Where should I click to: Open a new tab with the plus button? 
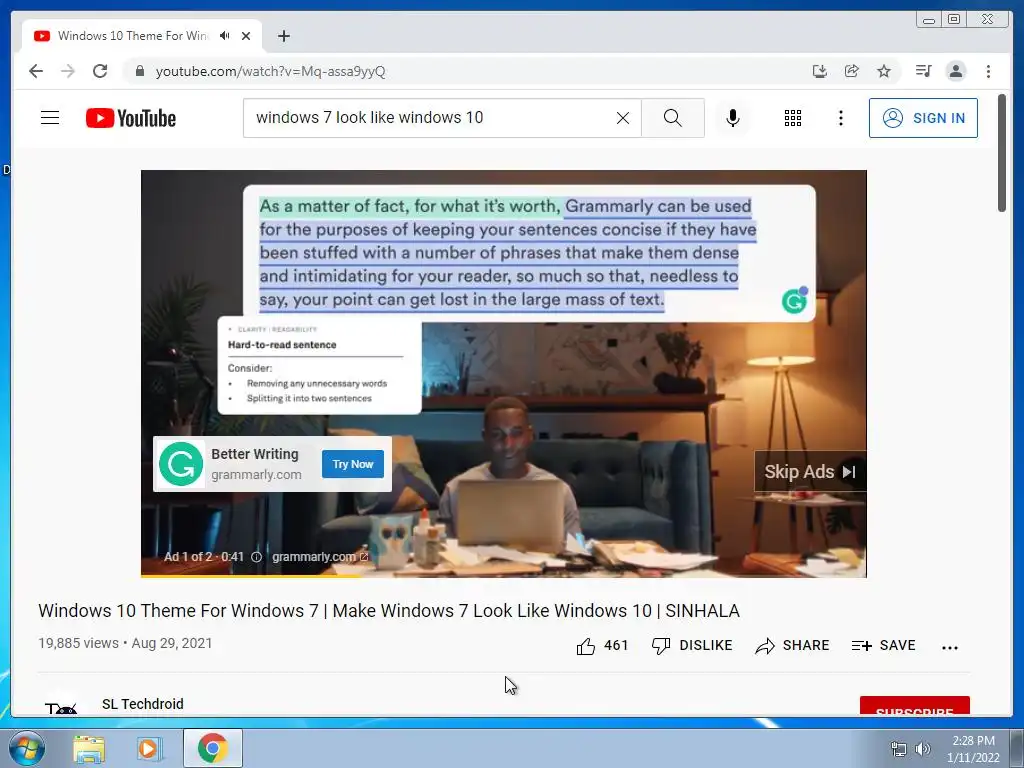pos(283,36)
